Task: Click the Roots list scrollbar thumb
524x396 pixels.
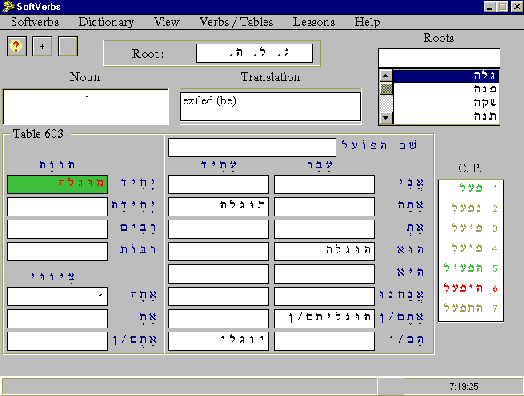Action: (x=386, y=89)
